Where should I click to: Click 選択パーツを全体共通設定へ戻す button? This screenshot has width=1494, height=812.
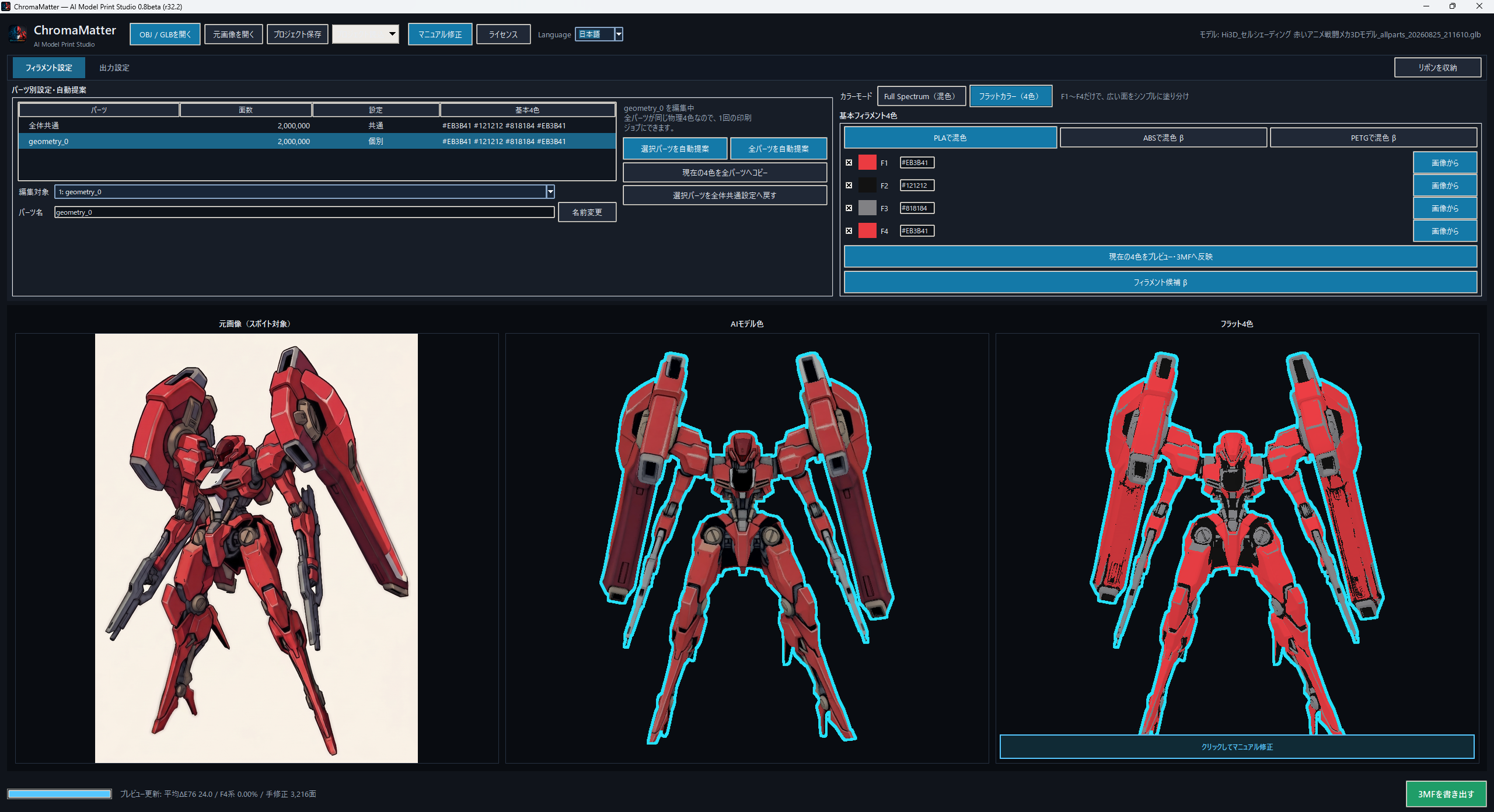point(725,195)
